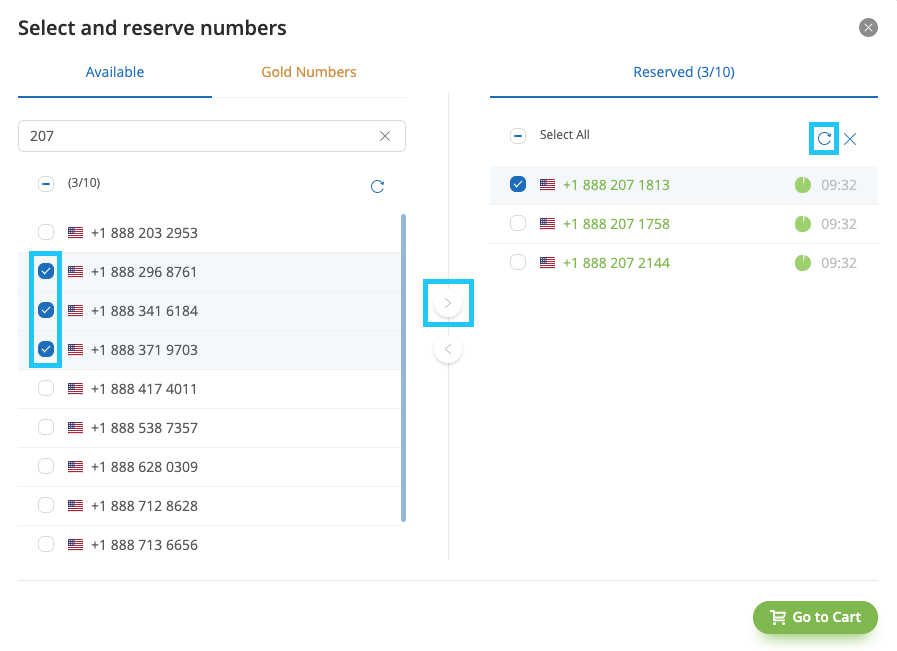Refresh the reserved numbers list

pyautogui.click(x=824, y=138)
